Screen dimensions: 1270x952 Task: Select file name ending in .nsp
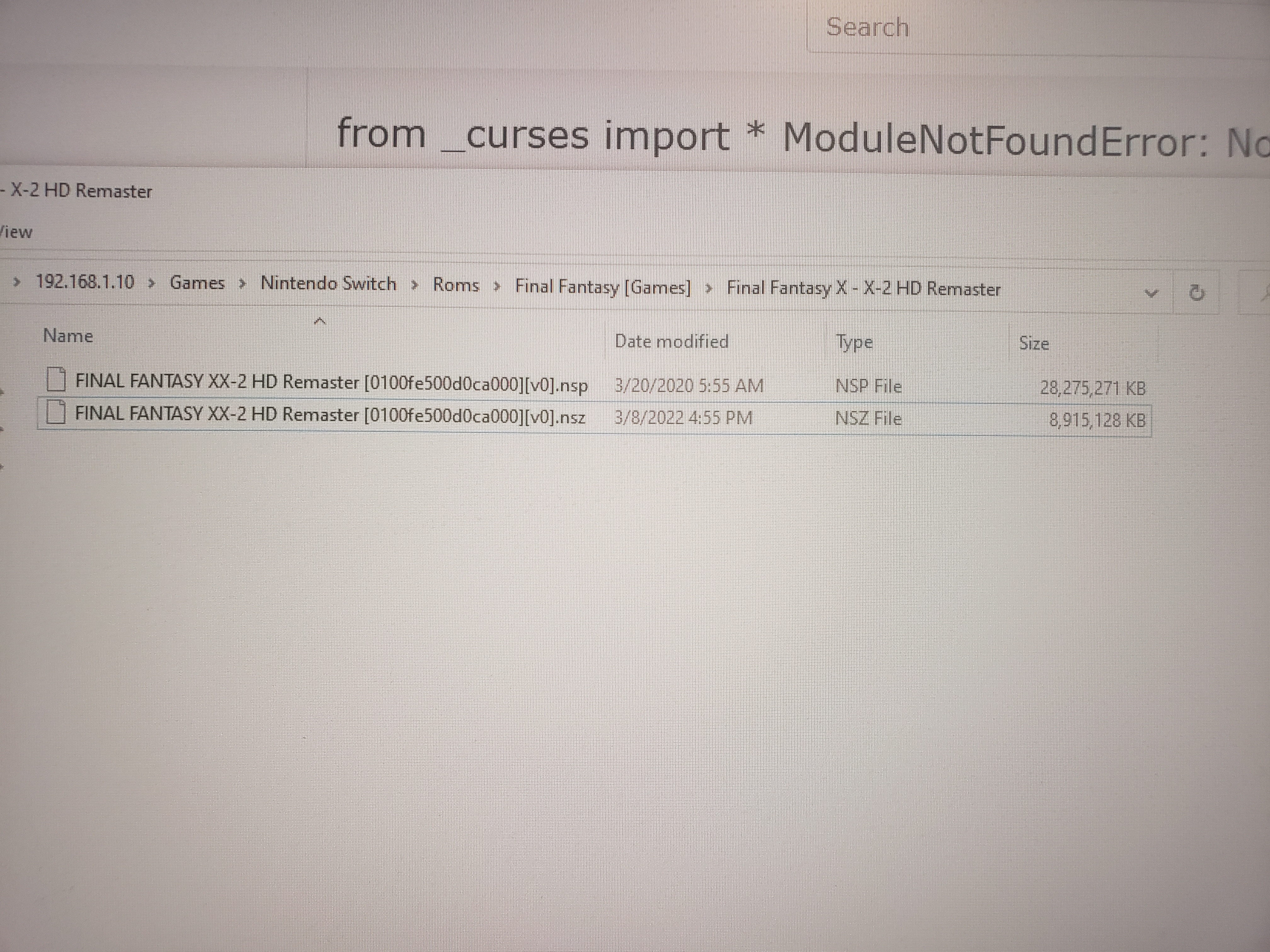pyautogui.click(x=331, y=383)
